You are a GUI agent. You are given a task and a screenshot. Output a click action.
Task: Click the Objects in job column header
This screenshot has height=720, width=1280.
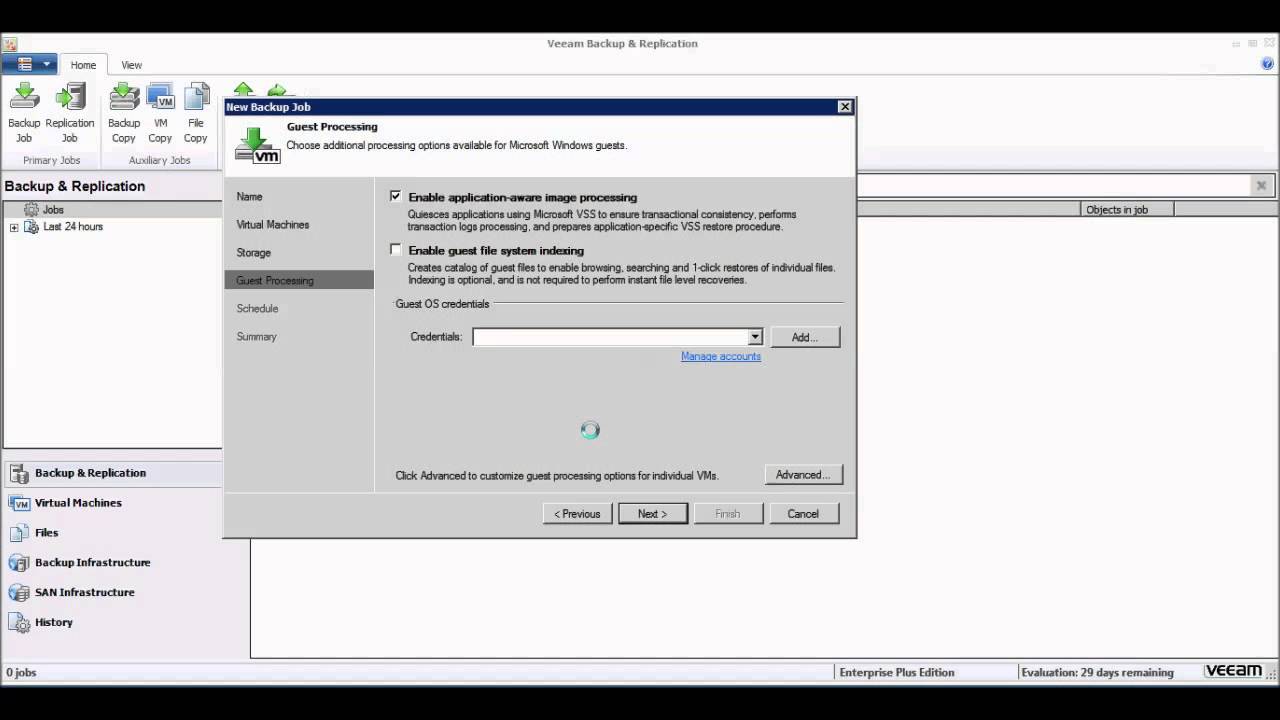tap(1128, 210)
